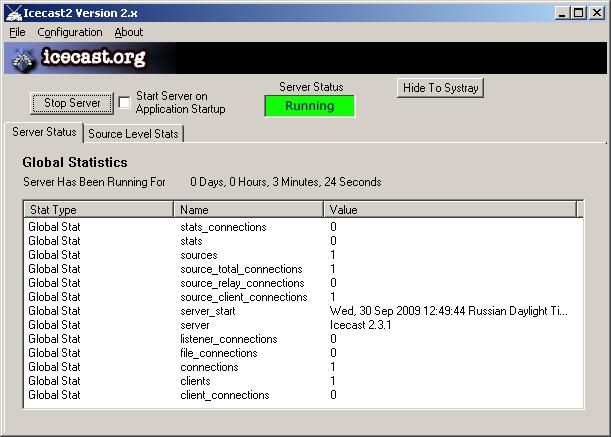Screen dimensions: 611x437
Task: Select the source_relay_connections row
Action: click(303, 283)
